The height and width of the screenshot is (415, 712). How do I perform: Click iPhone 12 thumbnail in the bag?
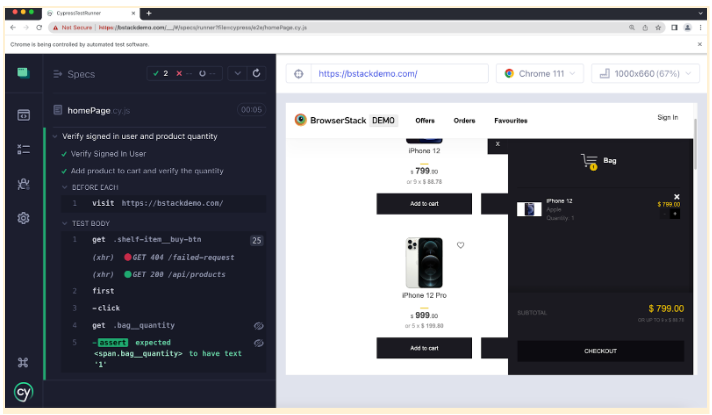click(x=529, y=209)
